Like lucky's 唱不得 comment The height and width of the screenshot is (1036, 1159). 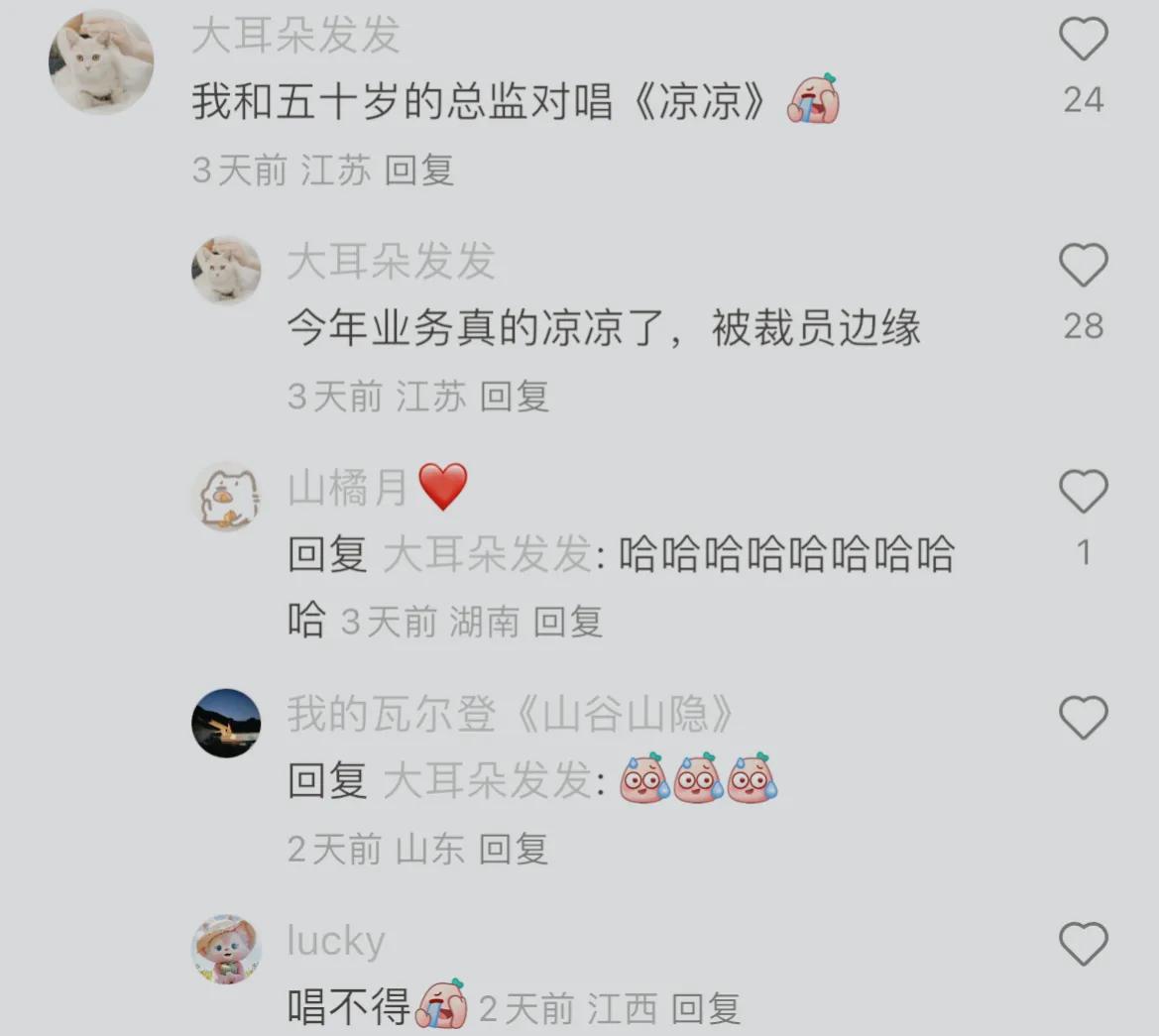pyautogui.click(x=1084, y=944)
